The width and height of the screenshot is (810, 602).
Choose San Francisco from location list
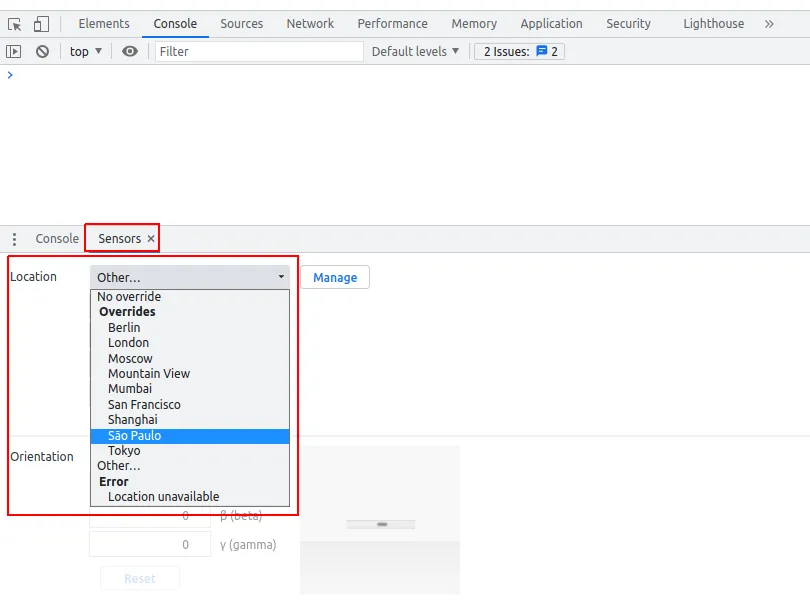pyautogui.click(x=190, y=405)
